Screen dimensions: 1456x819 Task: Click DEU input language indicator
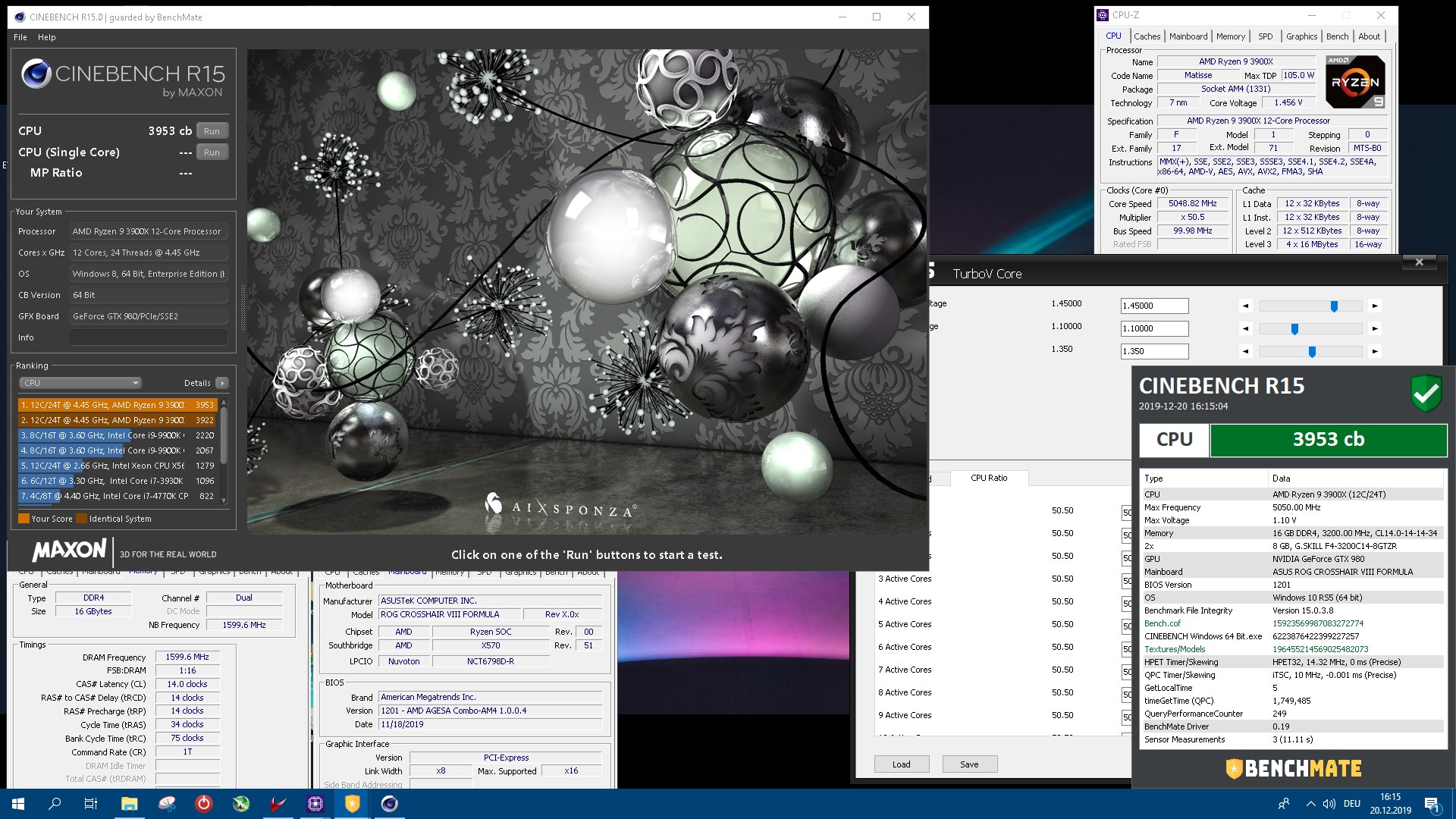pos(1352,804)
